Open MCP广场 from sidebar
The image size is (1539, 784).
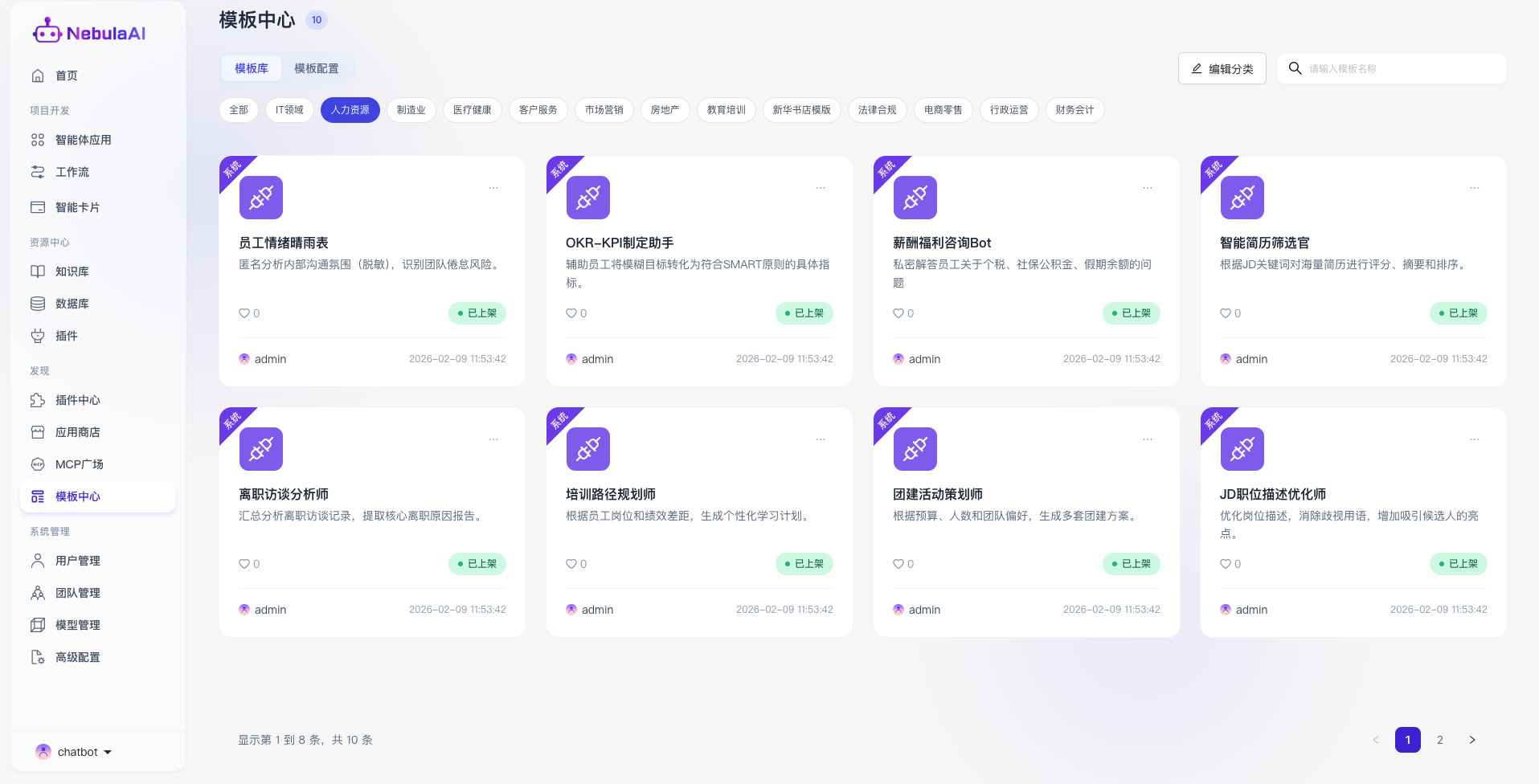[x=79, y=464]
